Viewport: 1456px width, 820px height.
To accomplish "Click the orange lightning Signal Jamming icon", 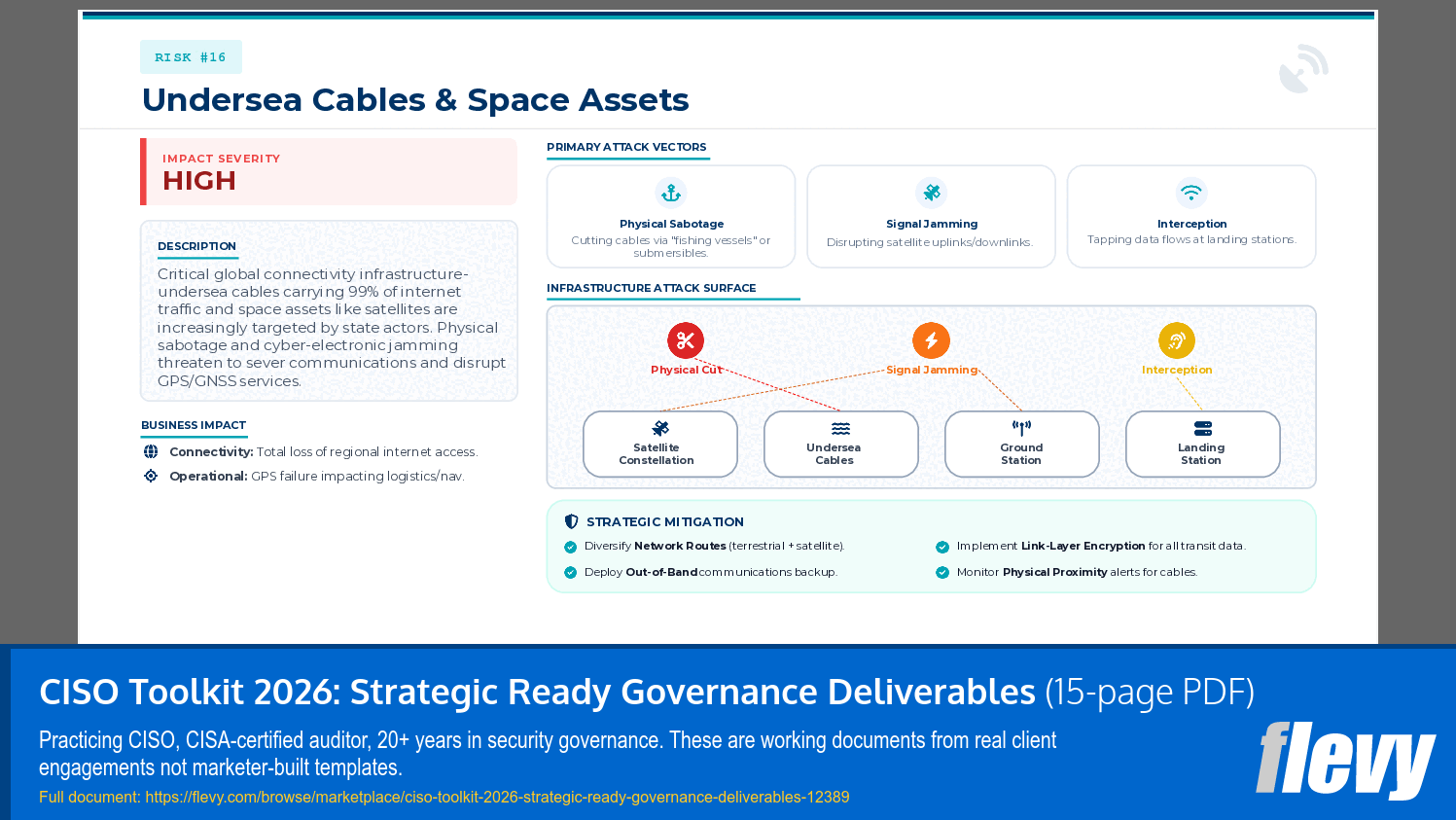I will click(x=931, y=340).
